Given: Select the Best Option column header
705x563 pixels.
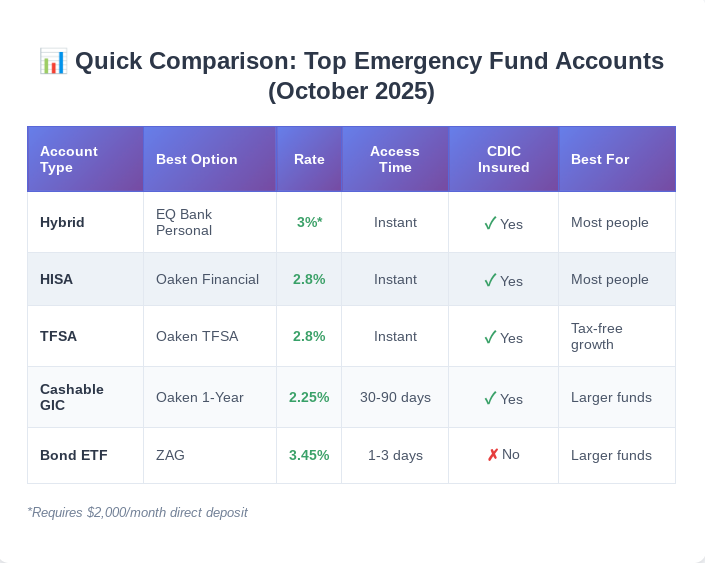Looking at the screenshot, I should pos(197,159).
